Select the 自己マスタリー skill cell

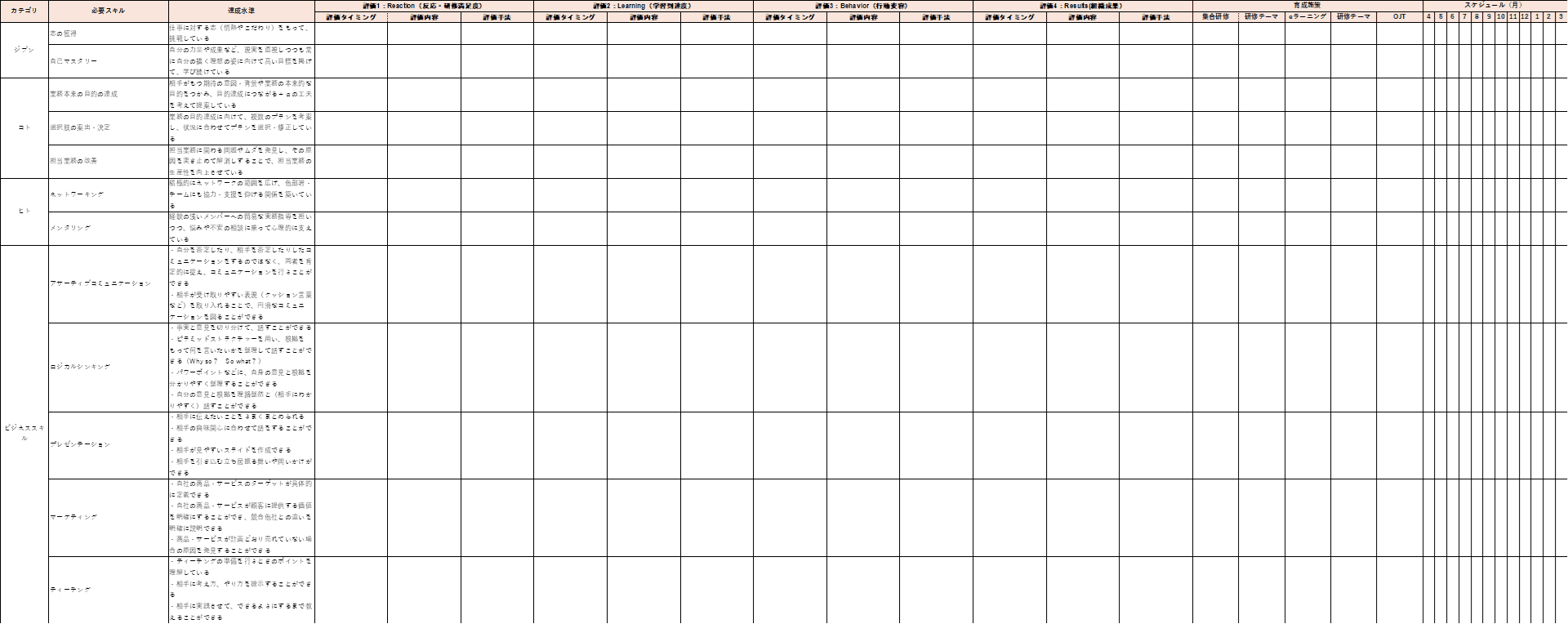point(109,61)
